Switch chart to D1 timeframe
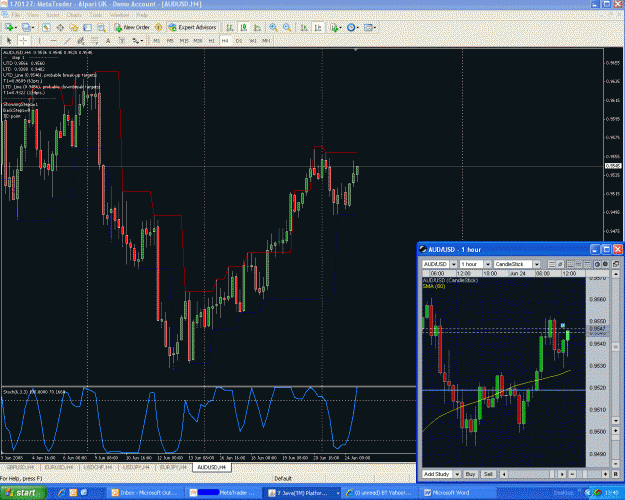 [239, 41]
